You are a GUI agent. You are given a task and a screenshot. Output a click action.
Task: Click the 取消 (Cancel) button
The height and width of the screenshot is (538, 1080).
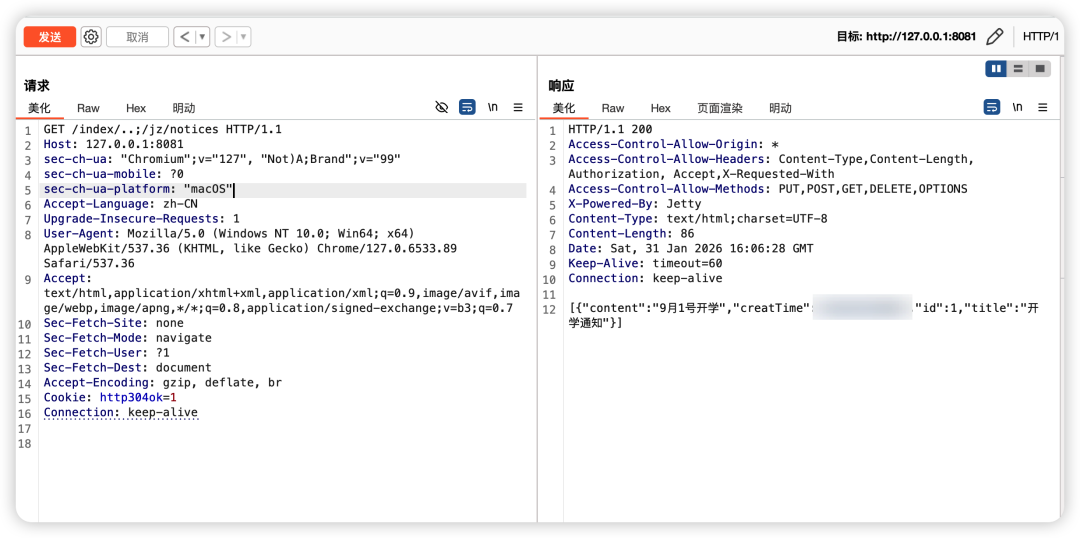[x=137, y=37]
